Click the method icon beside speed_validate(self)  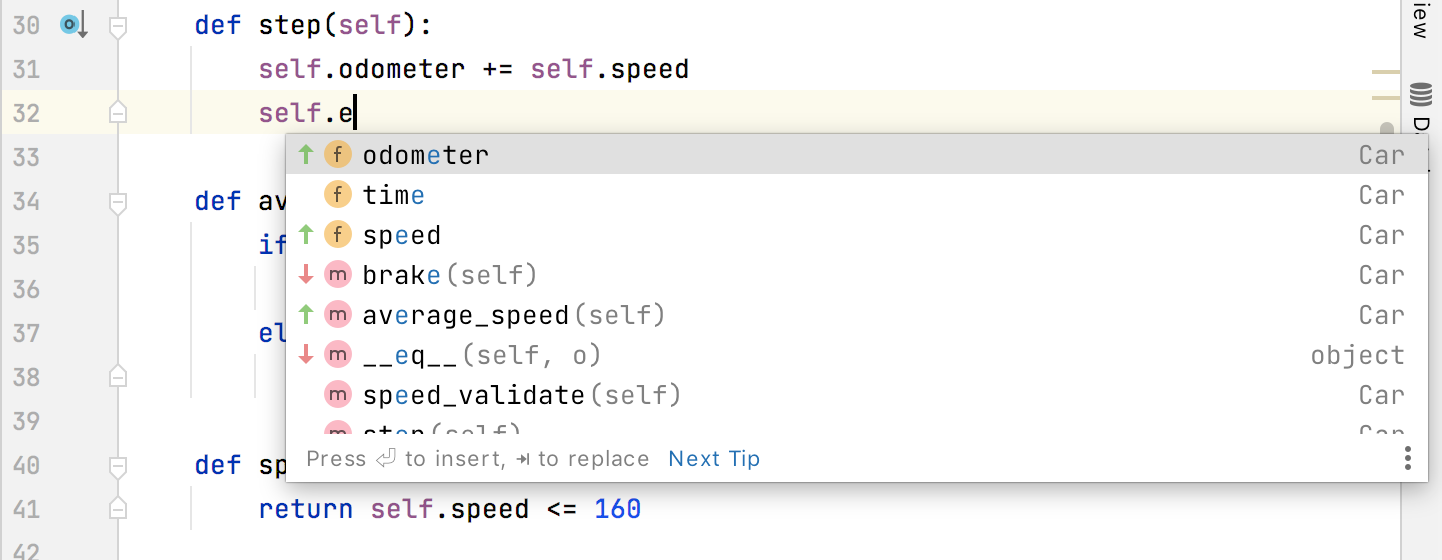coord(339,395)
